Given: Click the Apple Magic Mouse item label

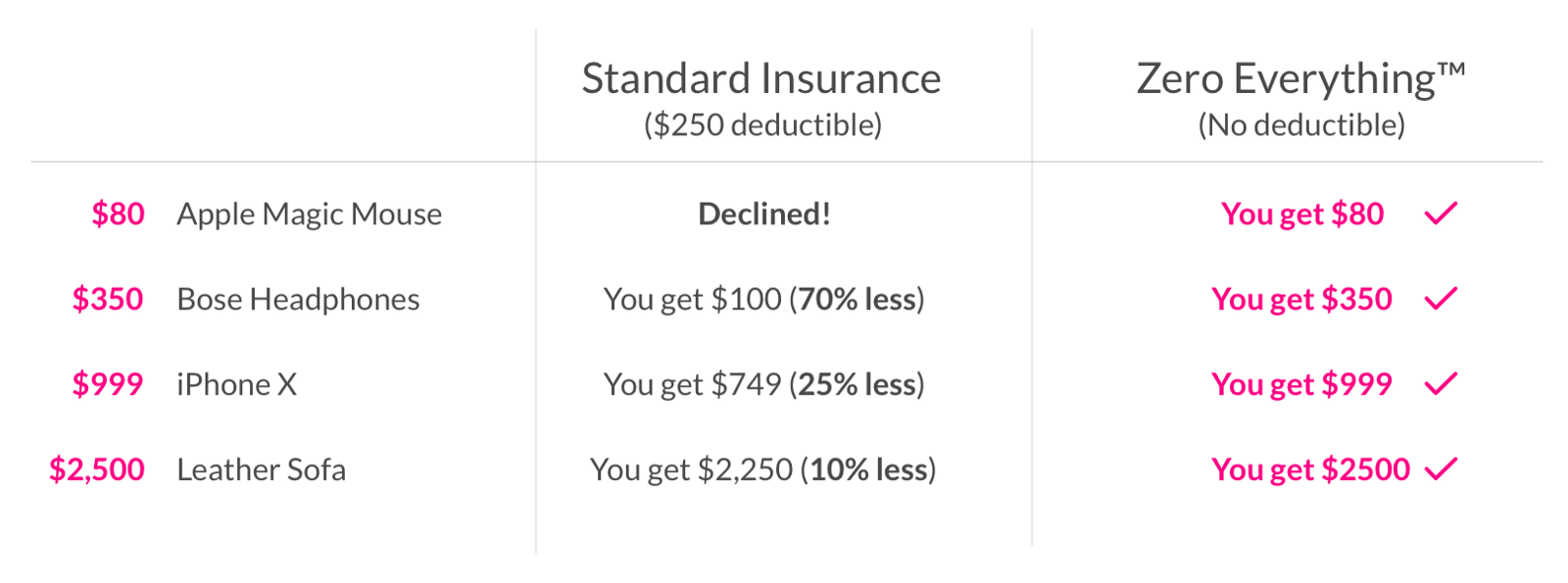Looking at the screenshot, I should (x=309, y=214).
